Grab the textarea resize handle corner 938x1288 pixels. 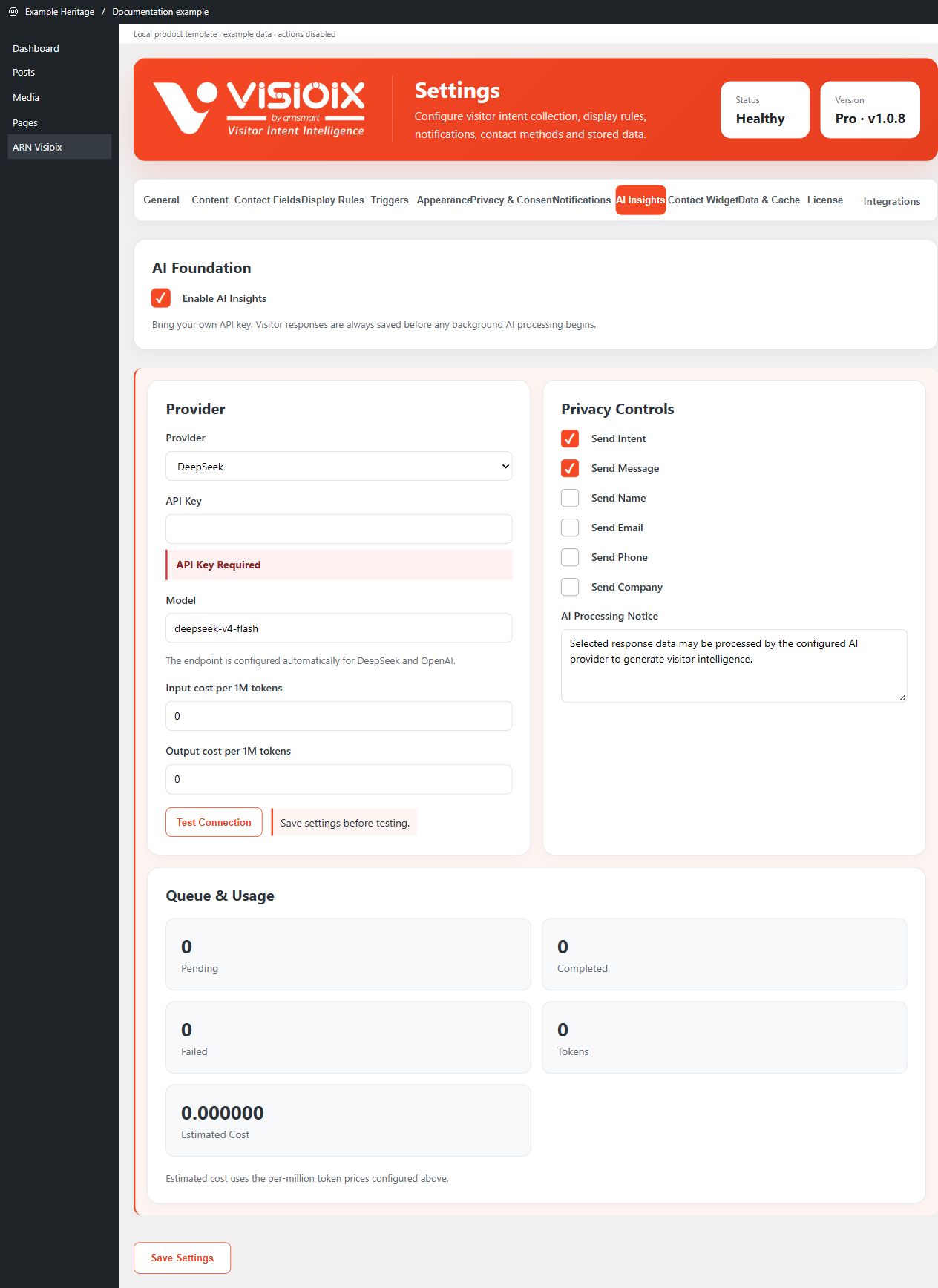click(902, 697)
